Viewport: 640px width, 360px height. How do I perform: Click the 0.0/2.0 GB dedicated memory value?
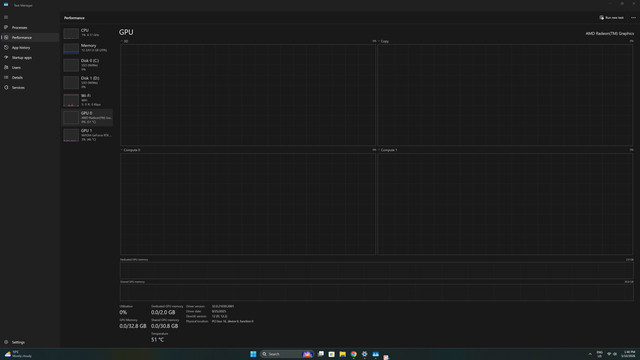[x=163, y=312]
